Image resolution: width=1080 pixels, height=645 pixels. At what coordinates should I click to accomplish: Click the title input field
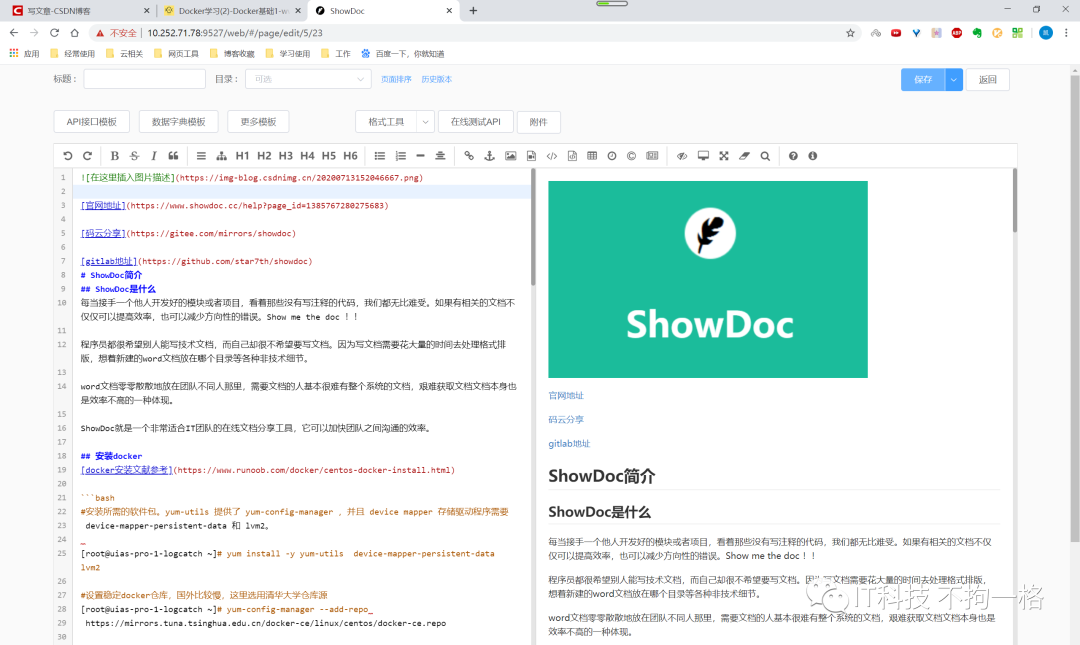144,79
